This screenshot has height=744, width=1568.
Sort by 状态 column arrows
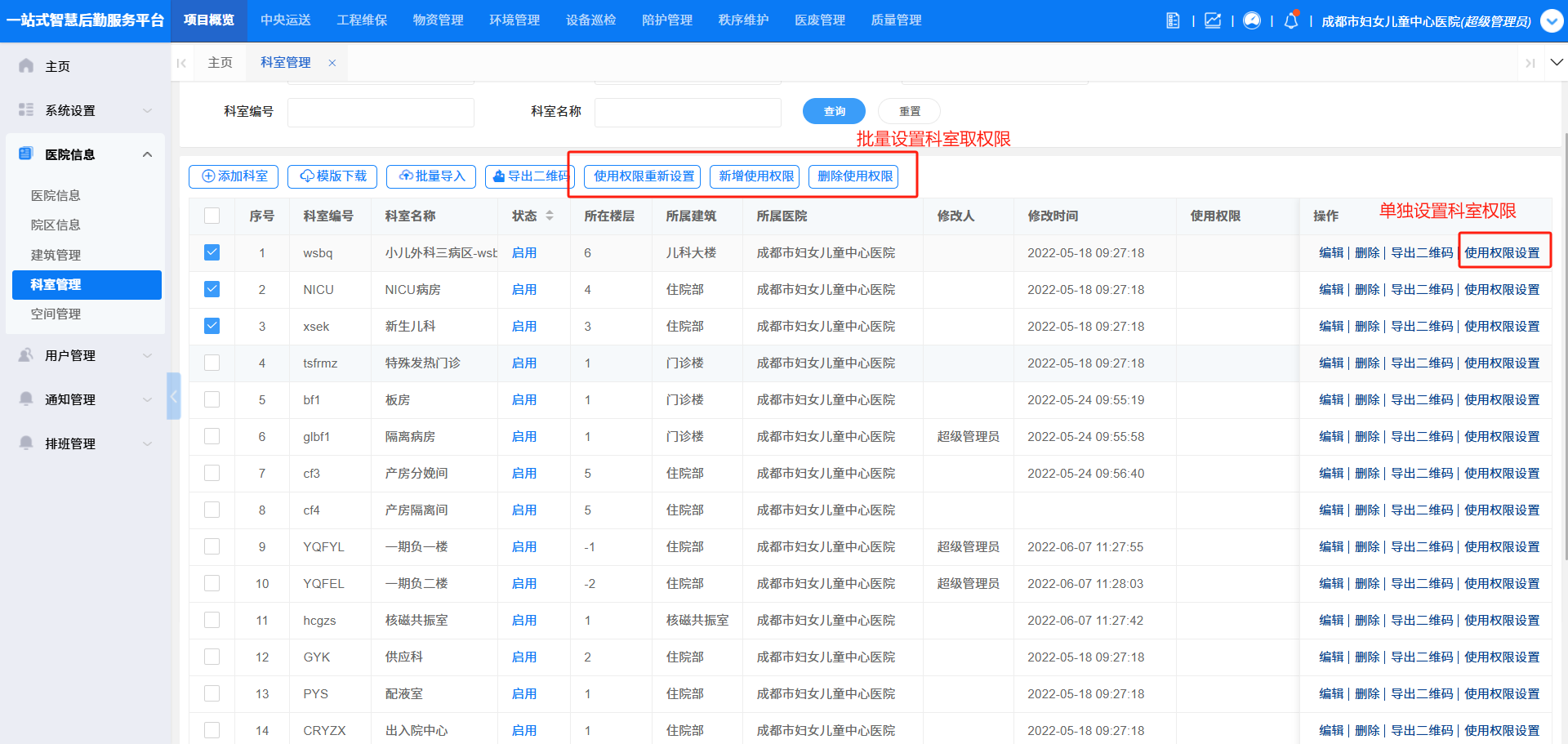click(550, 216)
